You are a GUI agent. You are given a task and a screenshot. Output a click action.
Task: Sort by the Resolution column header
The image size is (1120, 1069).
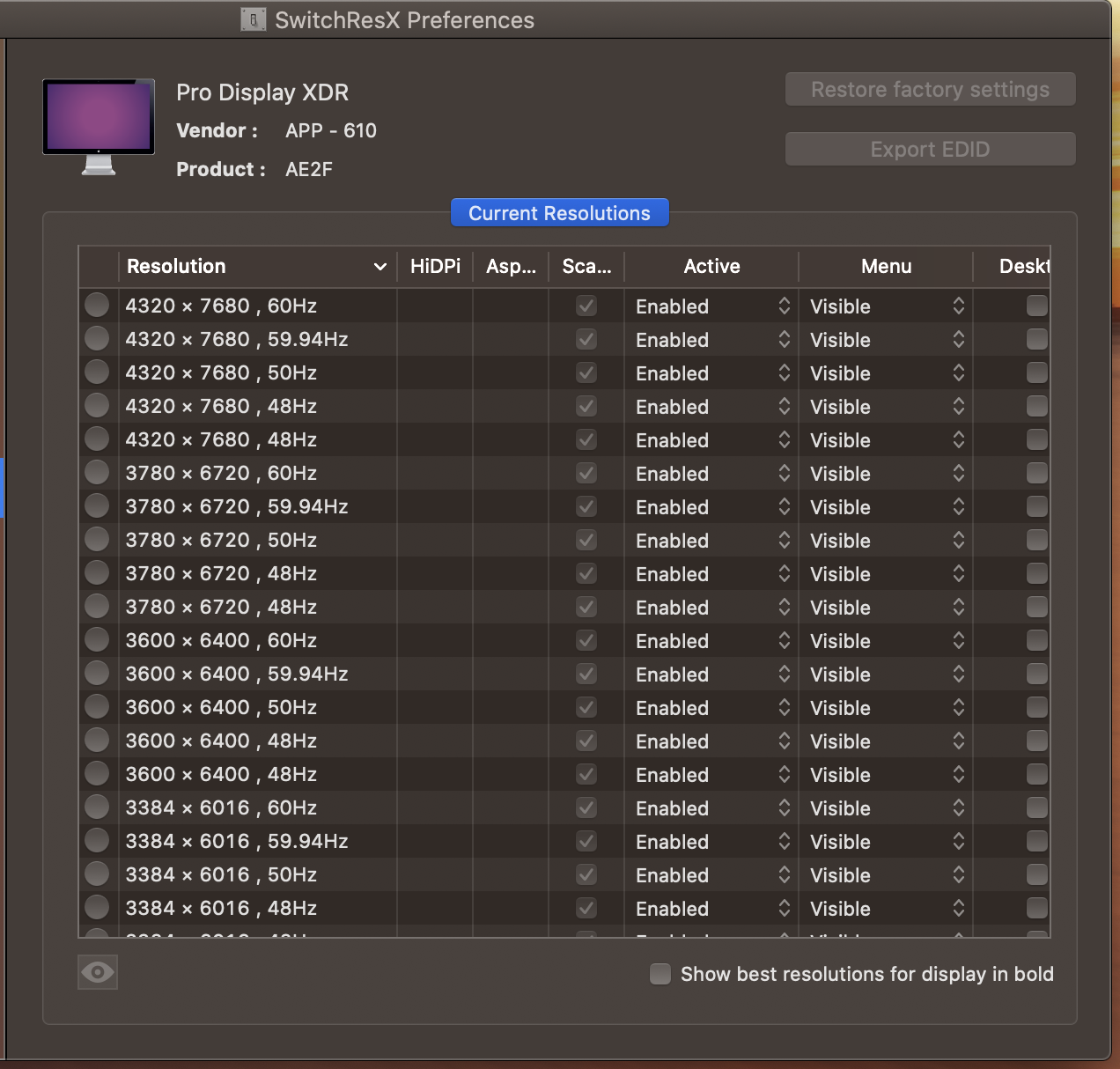257,266
